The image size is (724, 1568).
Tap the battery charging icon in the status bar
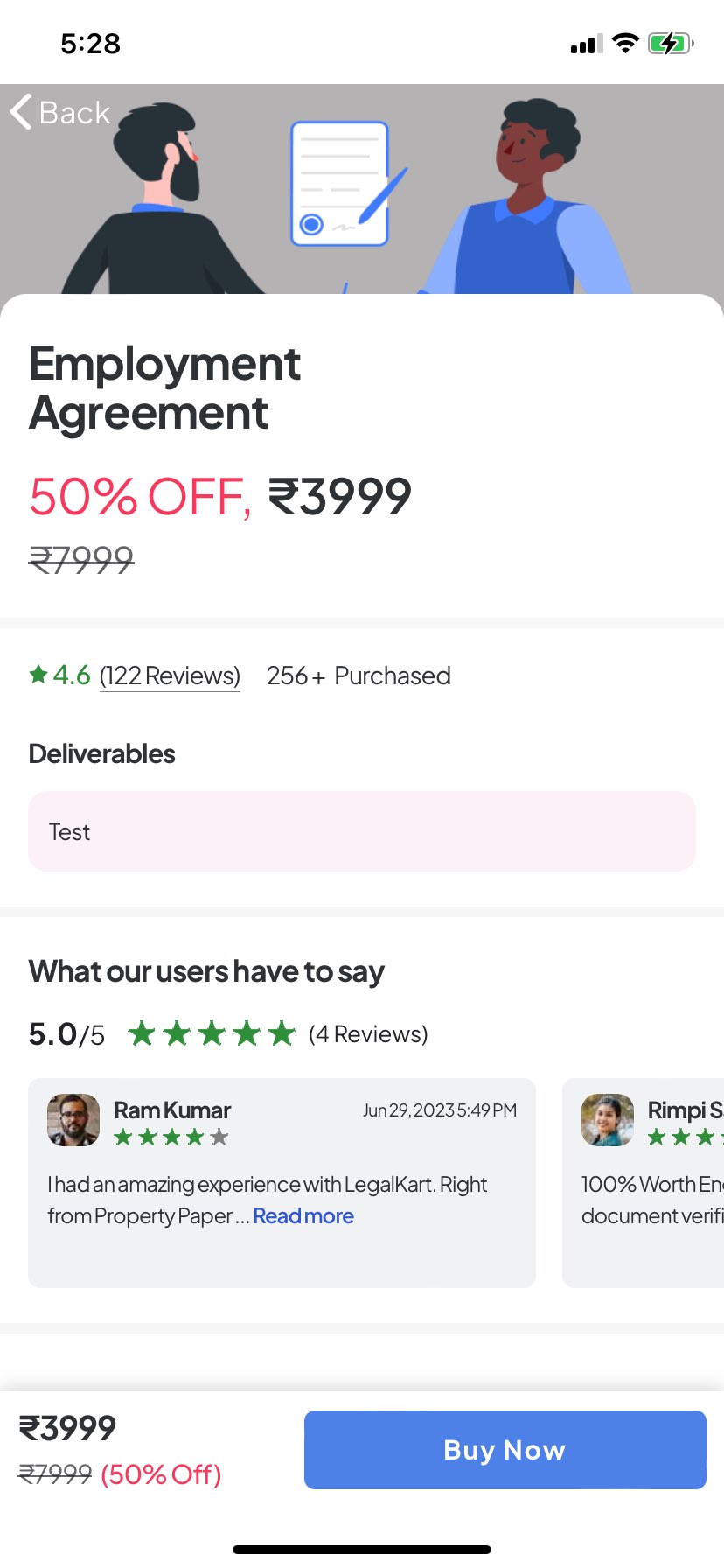(671, 43)
